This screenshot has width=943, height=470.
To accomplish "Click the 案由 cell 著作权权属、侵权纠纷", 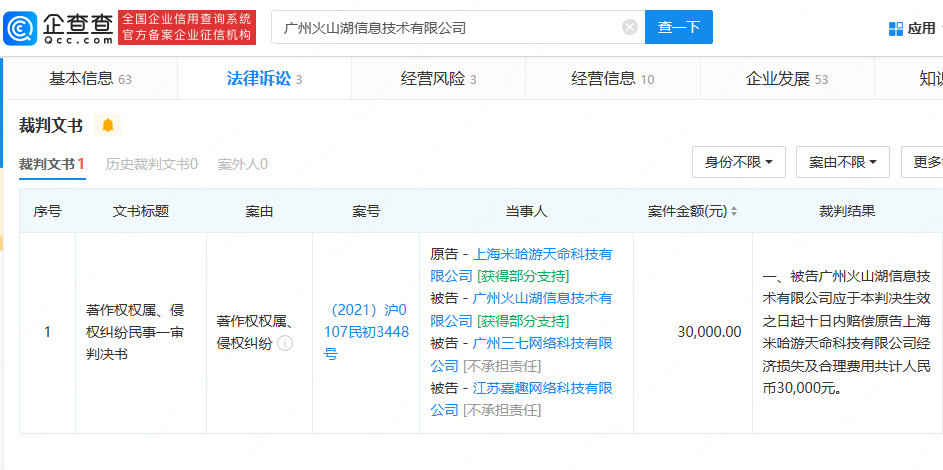I will click(254, 332).
